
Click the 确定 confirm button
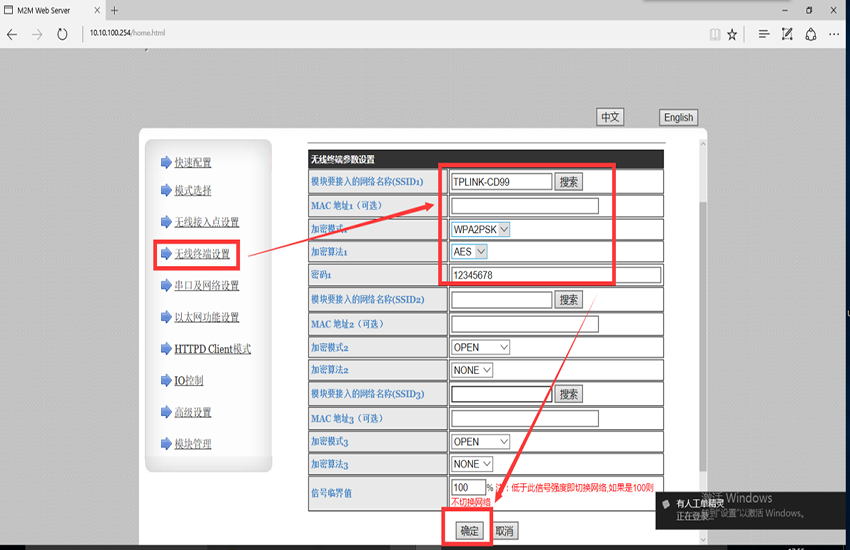pos(468,531)
